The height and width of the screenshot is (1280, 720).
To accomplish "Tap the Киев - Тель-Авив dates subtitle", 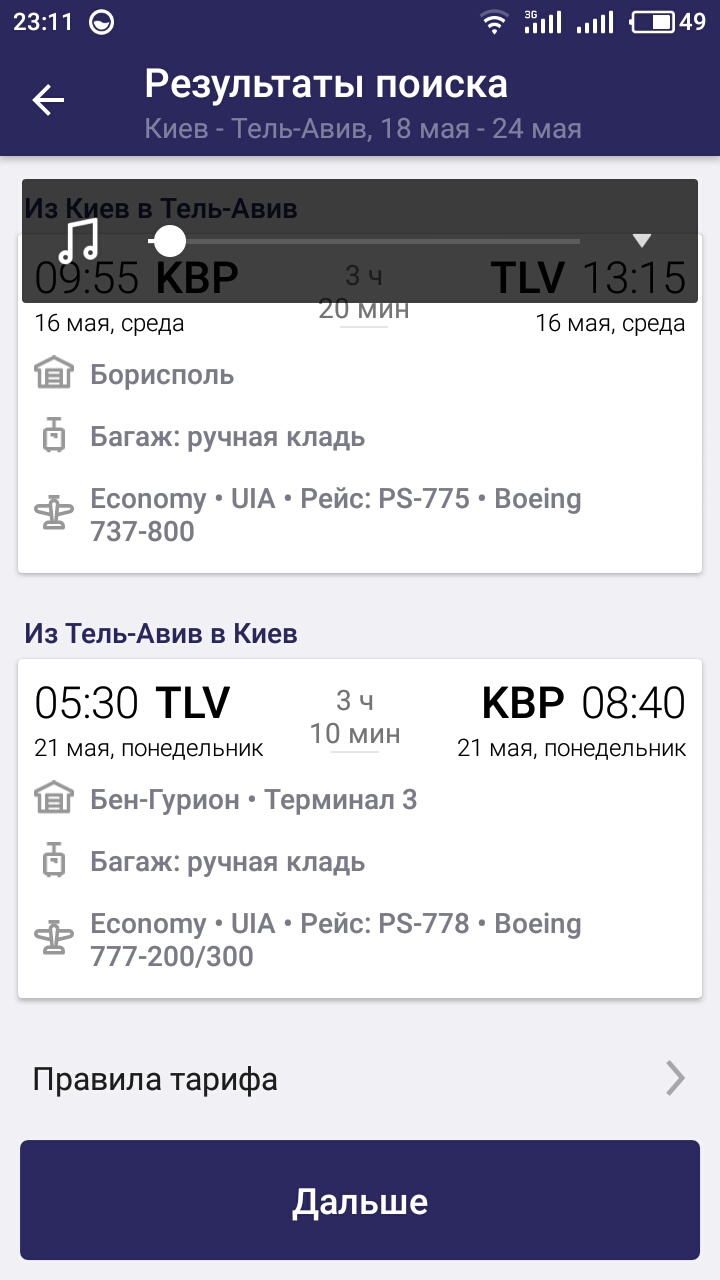I will (363, 129).
